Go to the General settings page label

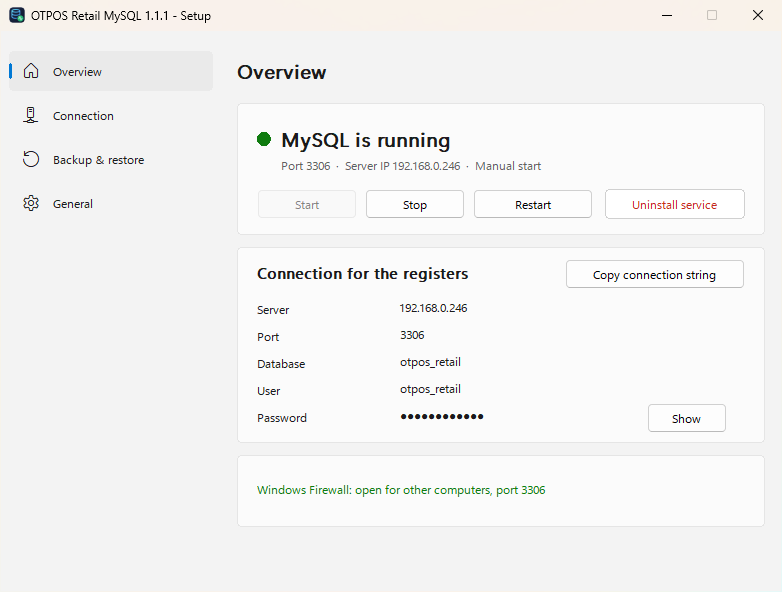(73, 203)
